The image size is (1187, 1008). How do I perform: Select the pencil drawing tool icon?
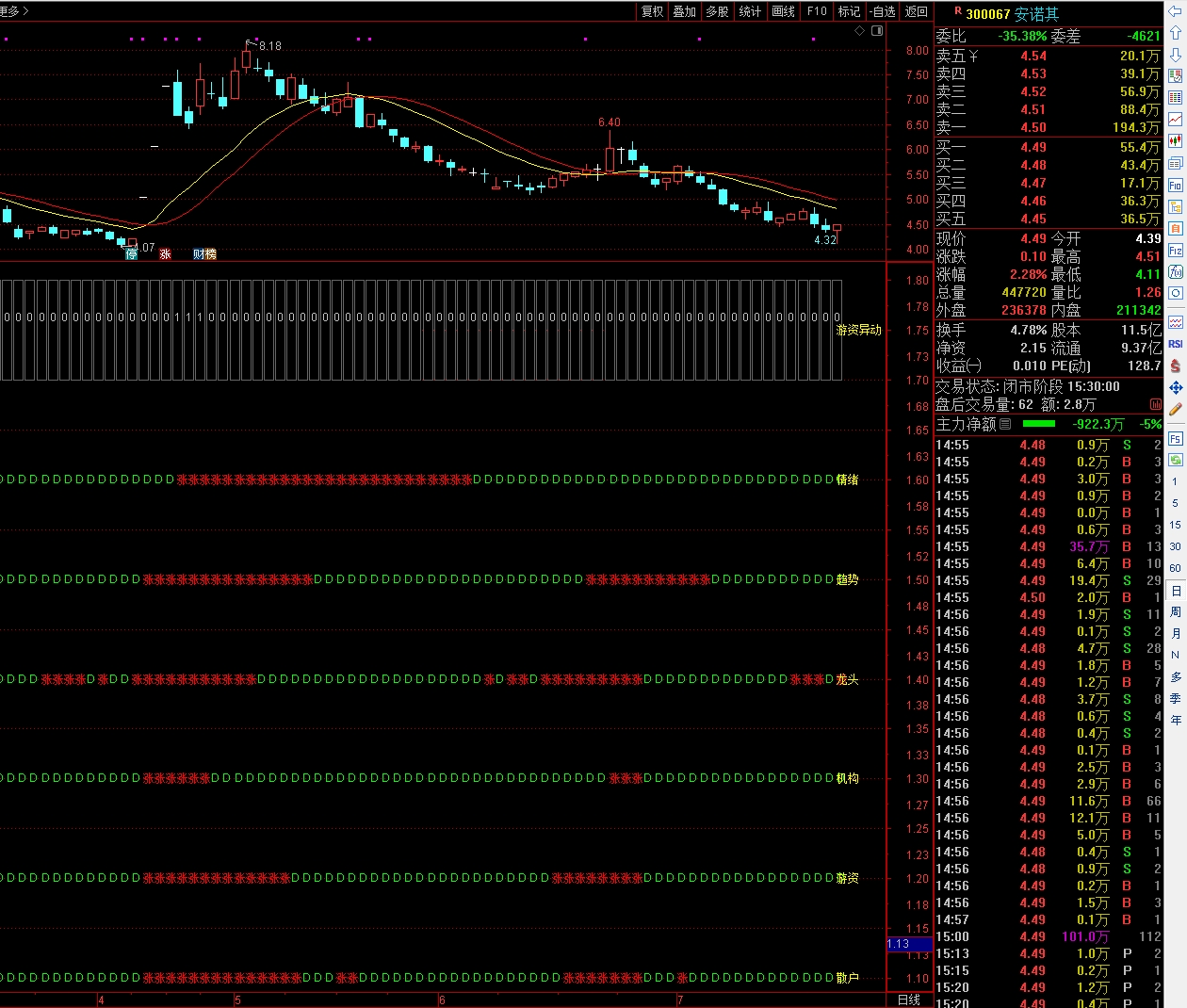[1175, 409]
